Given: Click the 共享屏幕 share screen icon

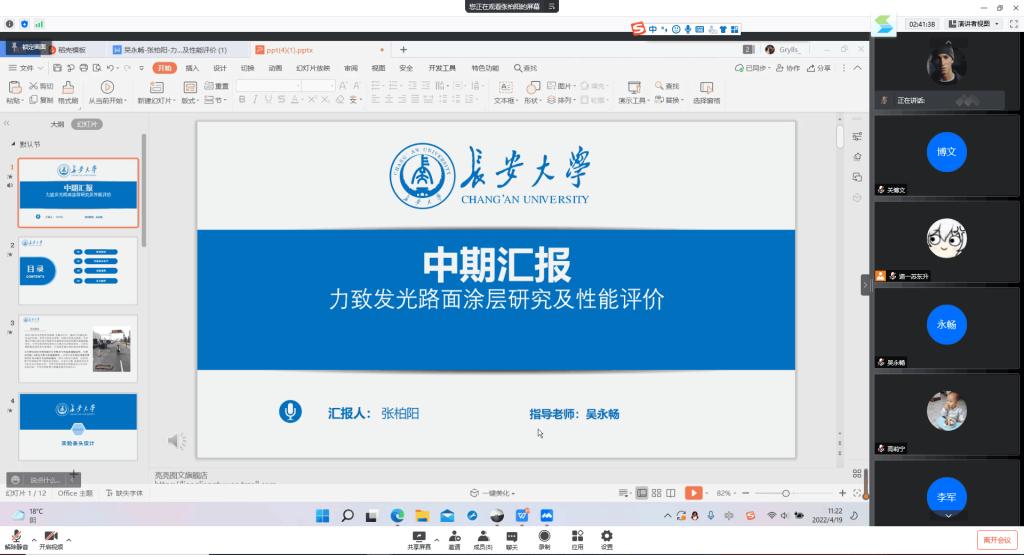Looking at the screenshot, I should 420,536.
